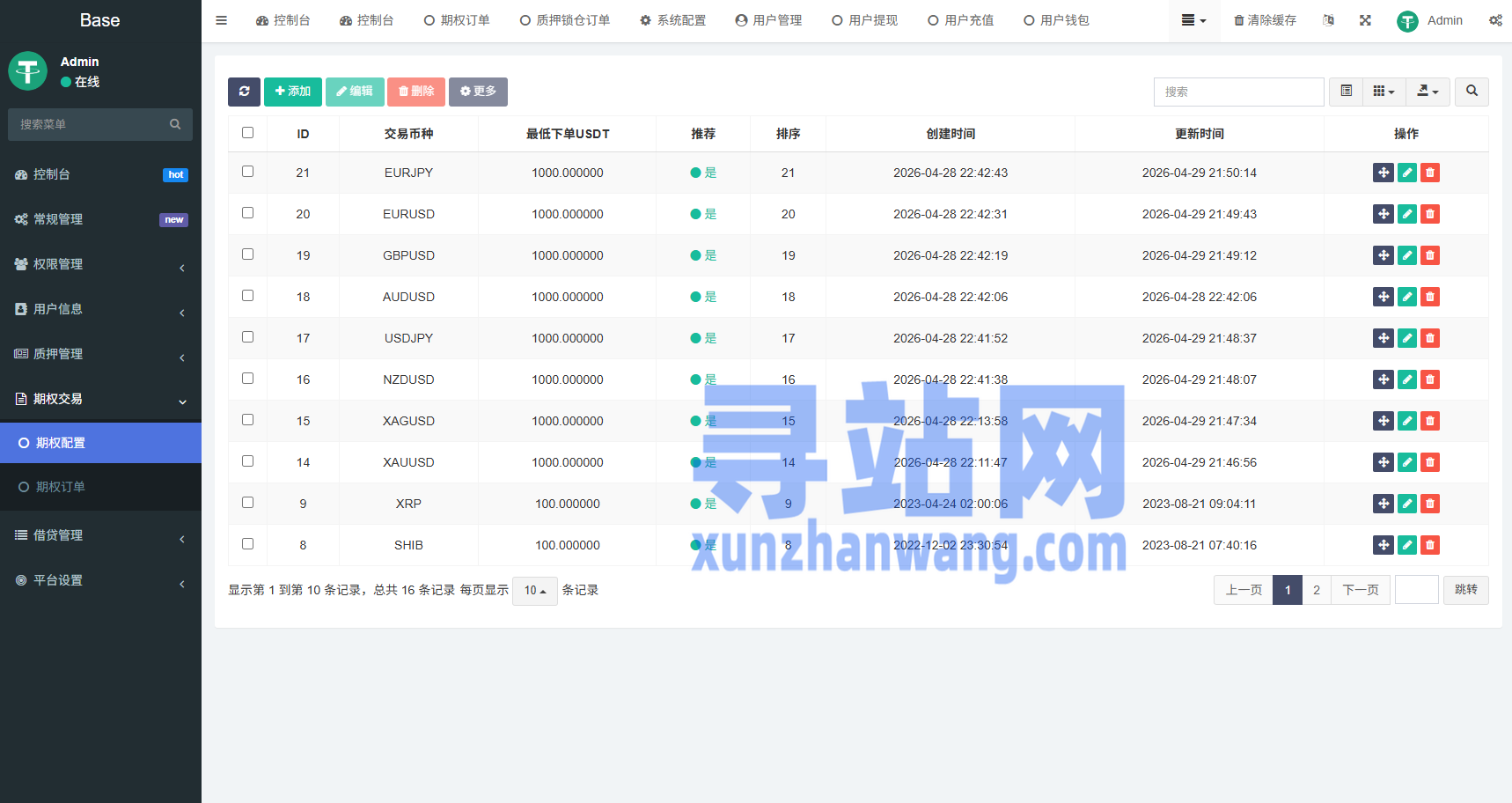
Task: Click the drag handle icon for EURJPY row
Action: coord(1384,173)
